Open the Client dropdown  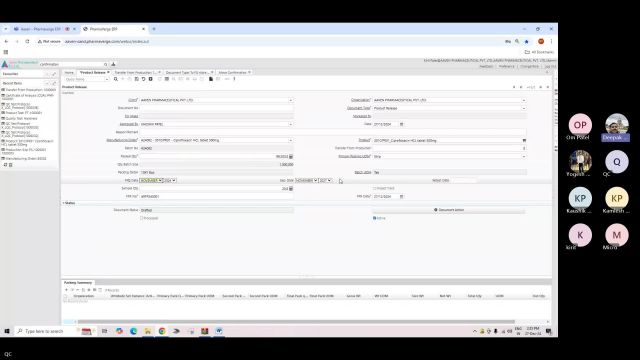(x=291, y=100)
